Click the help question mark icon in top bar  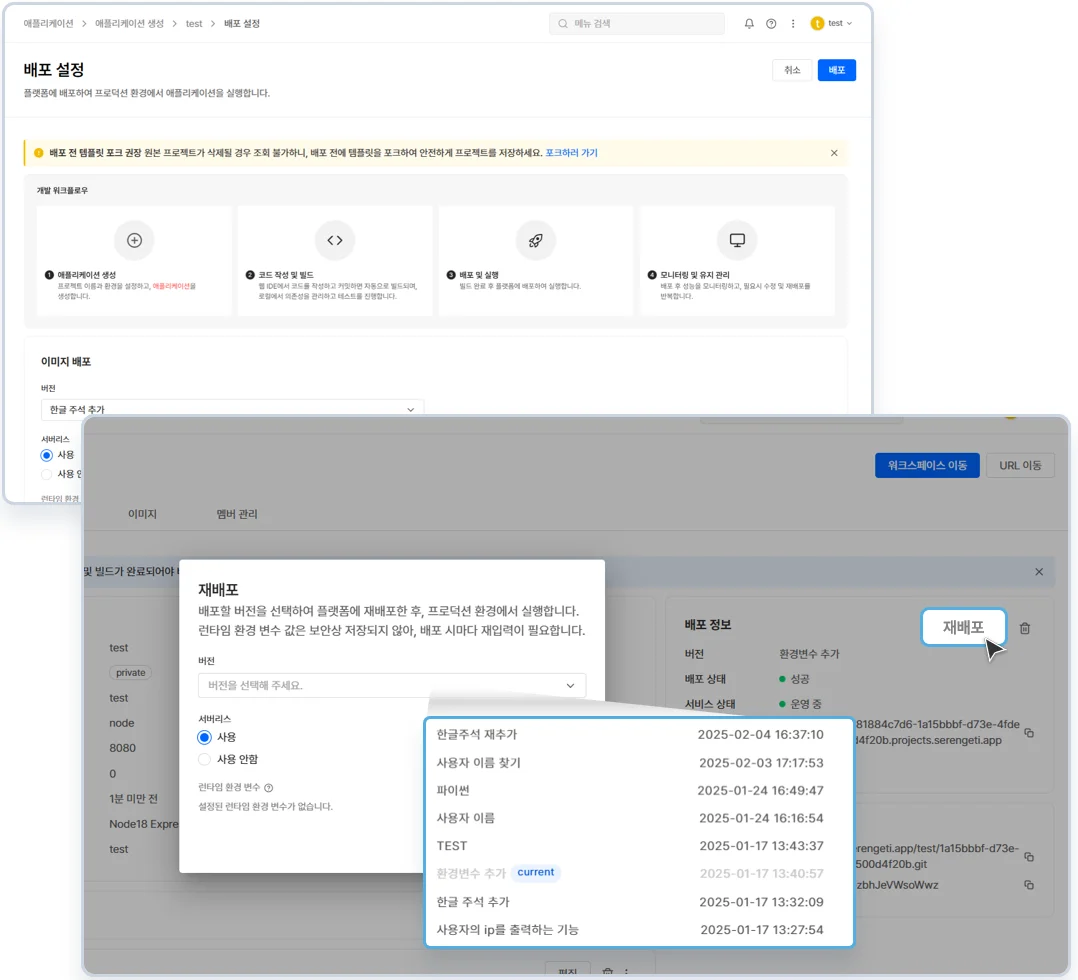[771, 23]
